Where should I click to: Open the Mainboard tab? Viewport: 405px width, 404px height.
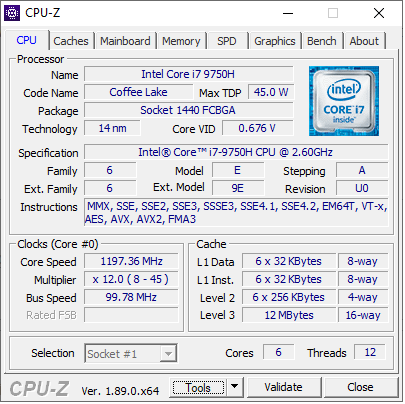pyautogui.click(x=125, y=41)
